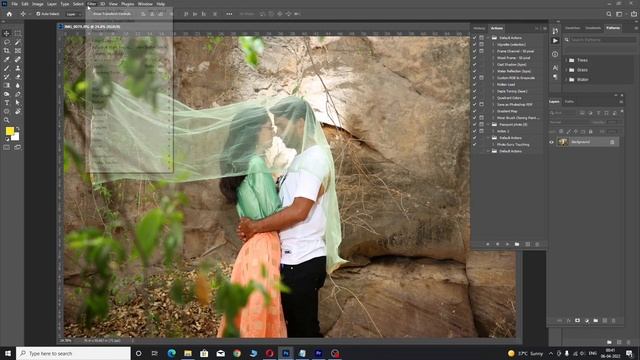Open the Windows Start menu
This screenshot has width=640, height=360.
click(x=8, y=353)
